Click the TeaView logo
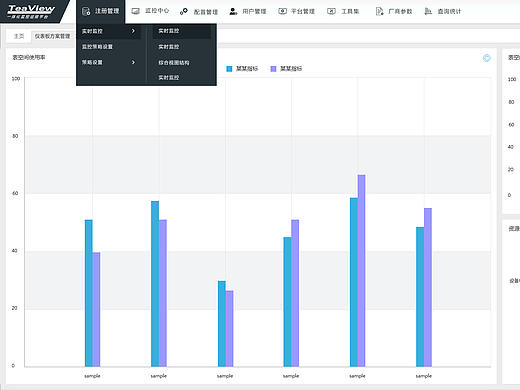The width and height of the screenshot is (520, 390). [31, 11]
